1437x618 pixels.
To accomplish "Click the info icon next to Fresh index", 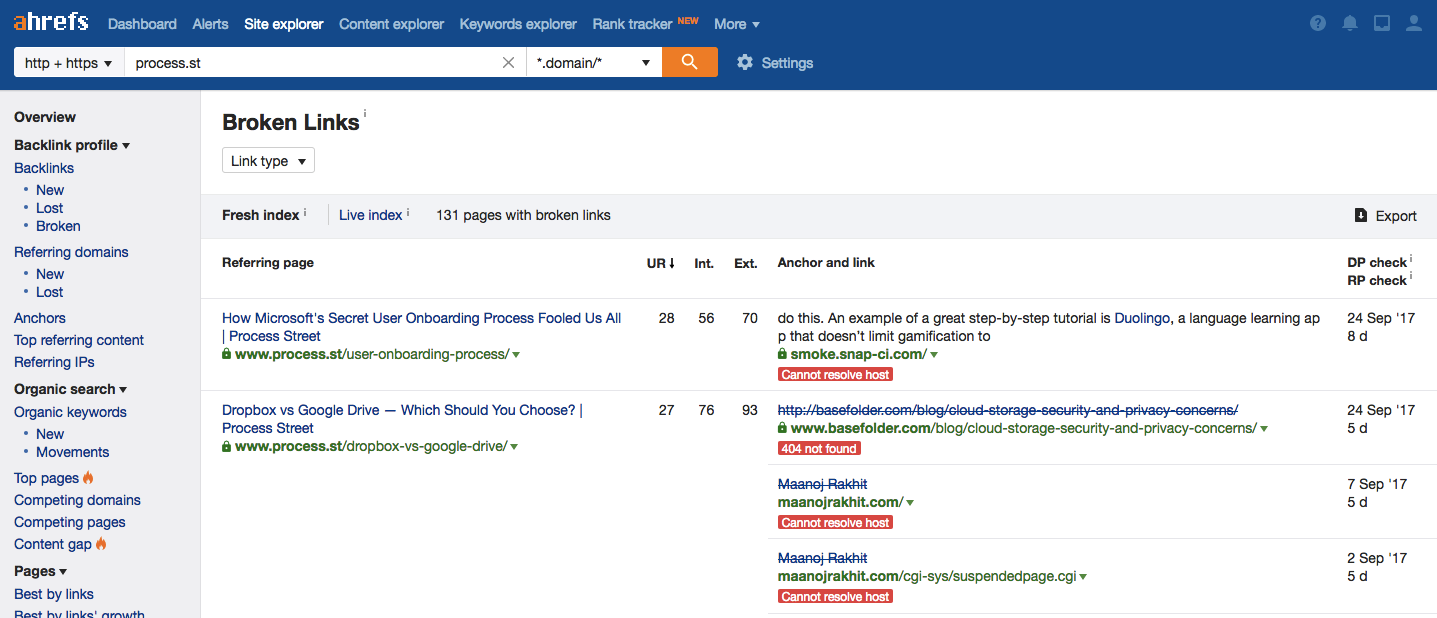I will pos(305,212).
